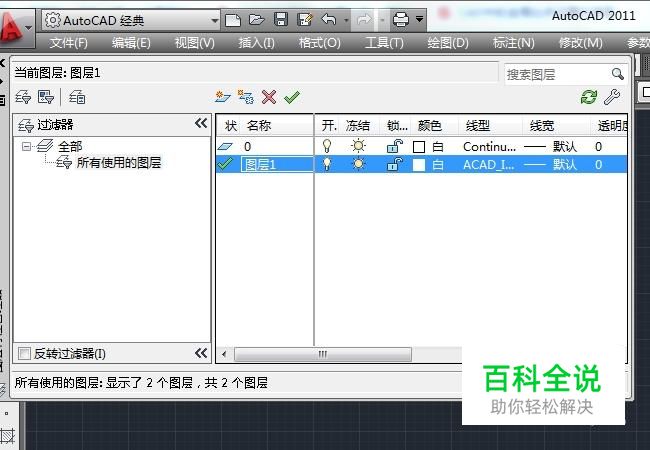The height and width of the screenshot is (450, 650).
Task: Open the quick access toolbar customize dropdown
Action: 420,19
